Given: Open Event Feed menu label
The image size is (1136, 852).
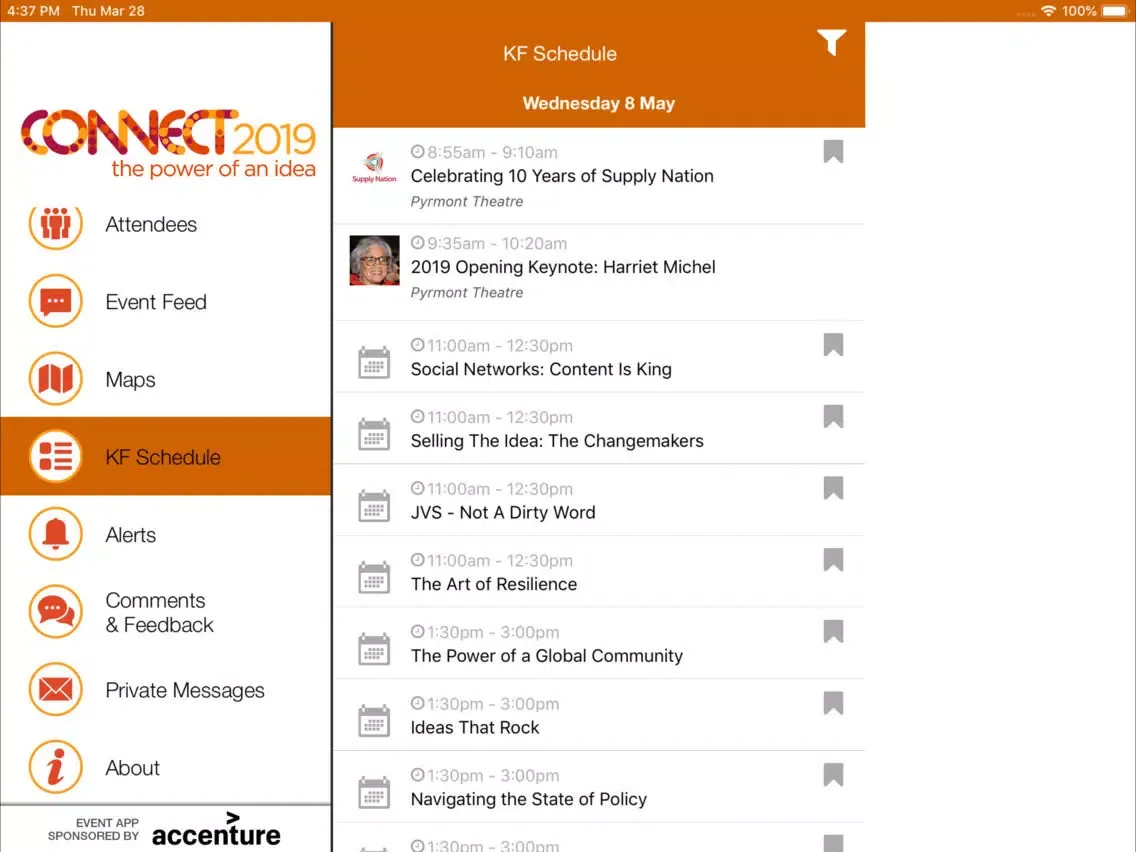Looking at the screenshot, I should pos(156,302).
